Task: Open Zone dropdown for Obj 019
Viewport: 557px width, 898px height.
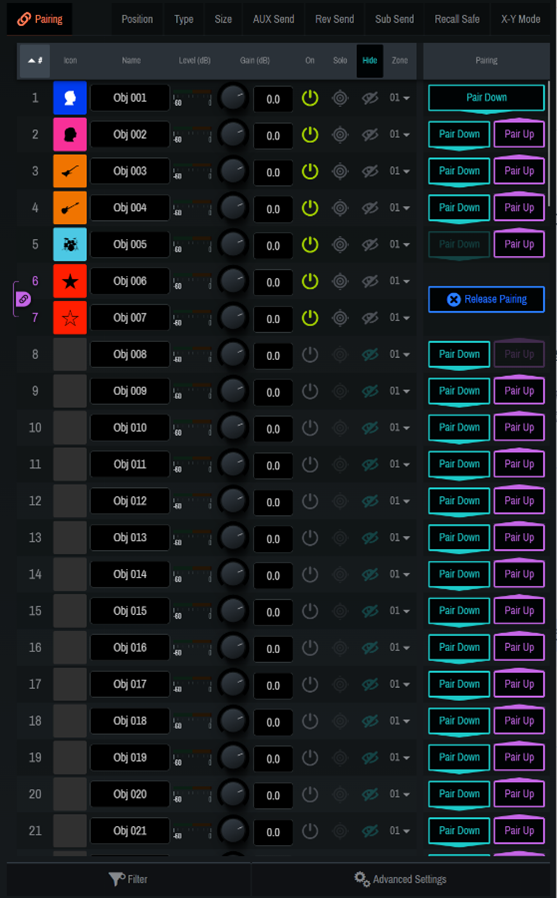Action: coord(400,758)
